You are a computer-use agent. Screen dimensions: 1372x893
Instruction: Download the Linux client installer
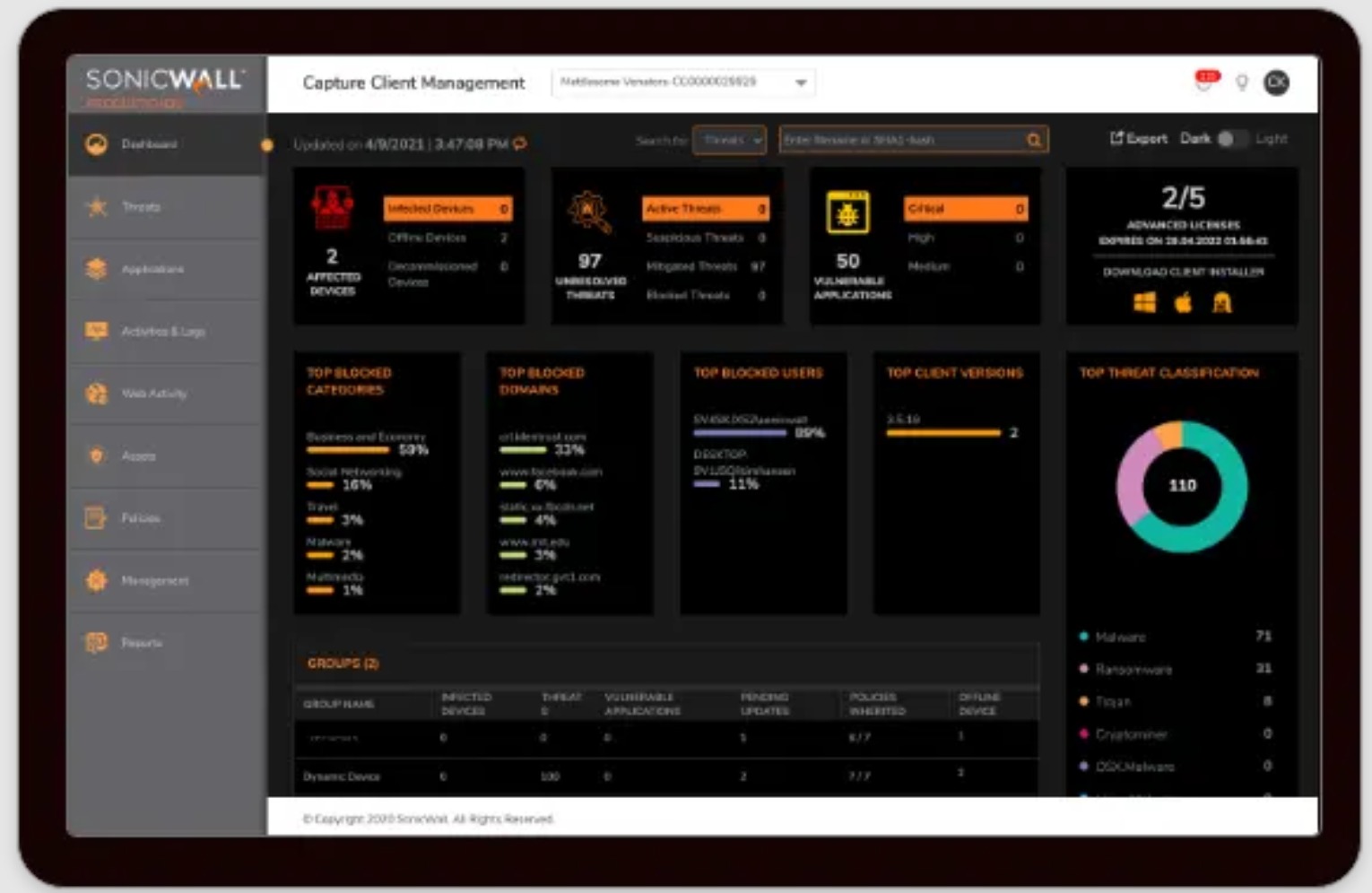pos(1221,303)
